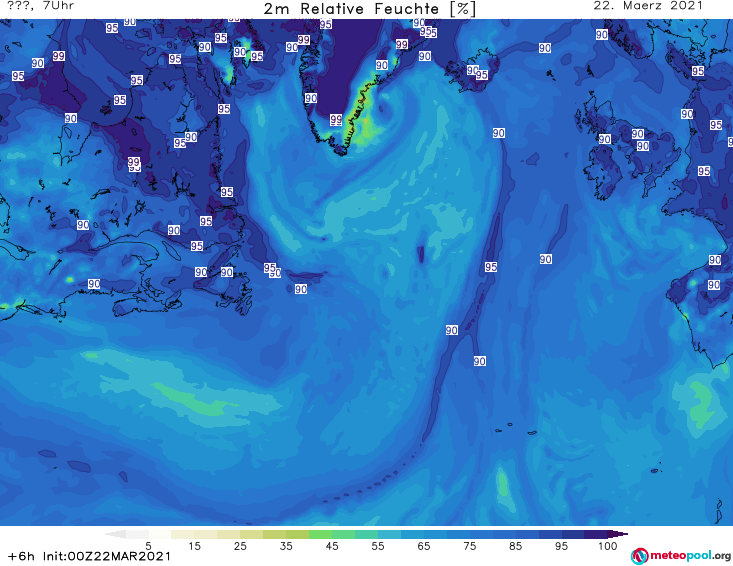Click the '75' label on colorbar
The height and width of the screenshot is (566, 733).
coord(469,546)
